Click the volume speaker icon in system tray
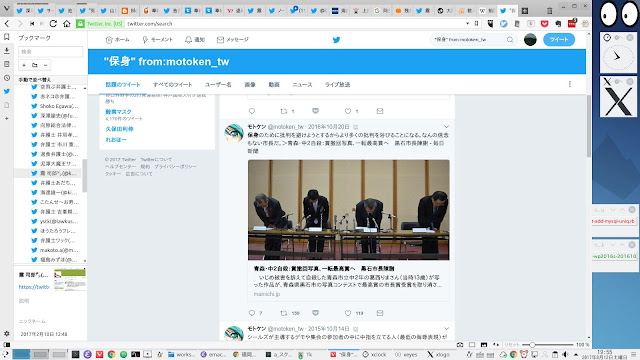 coord(565,354)
